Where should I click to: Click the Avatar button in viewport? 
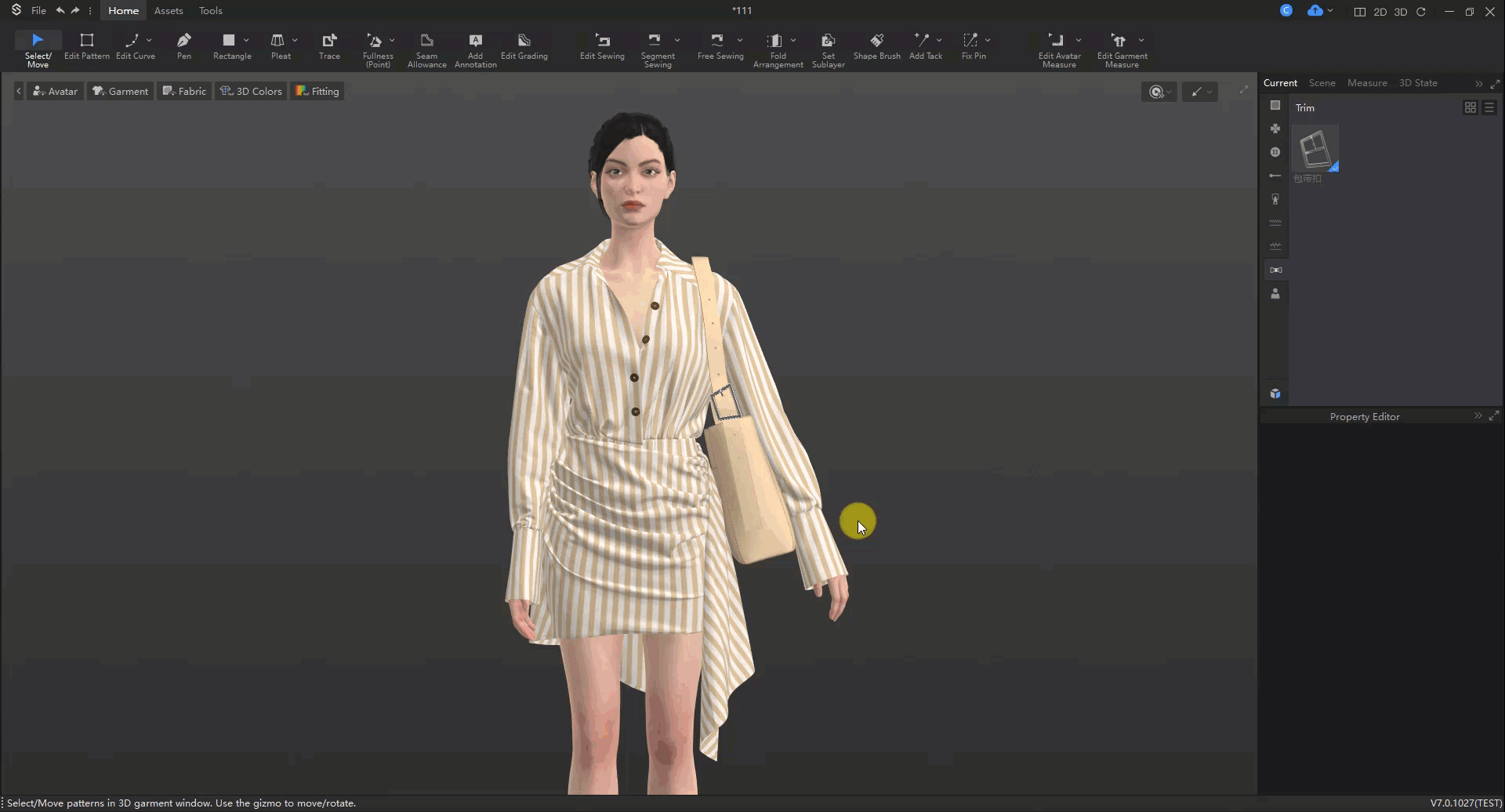coord(55,92)
